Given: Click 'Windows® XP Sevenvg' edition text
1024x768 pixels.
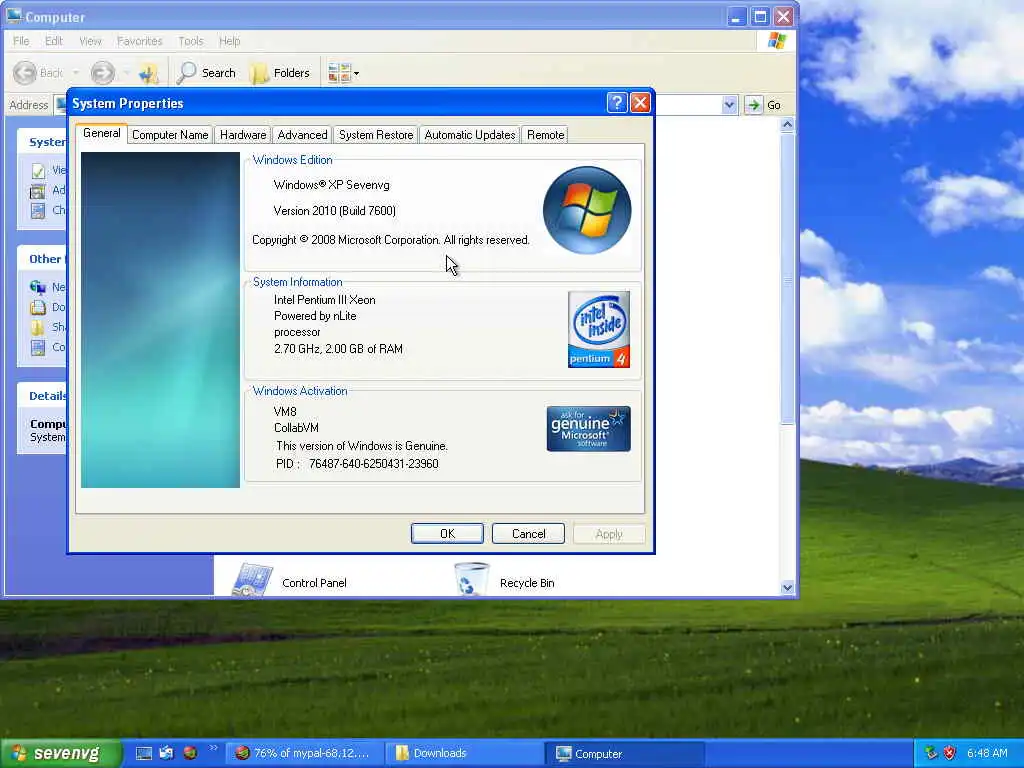Looking at the screenshot, I should [332, 185].
